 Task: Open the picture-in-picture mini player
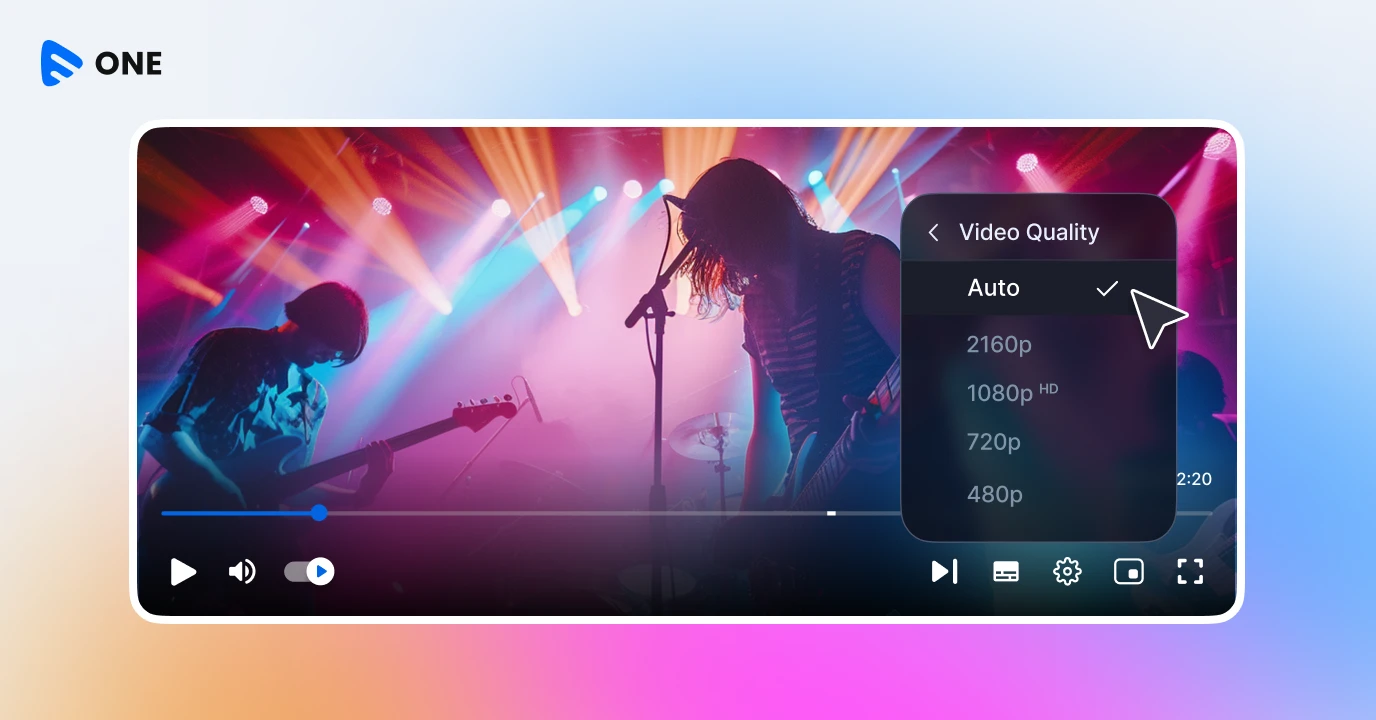(1128, 572)
